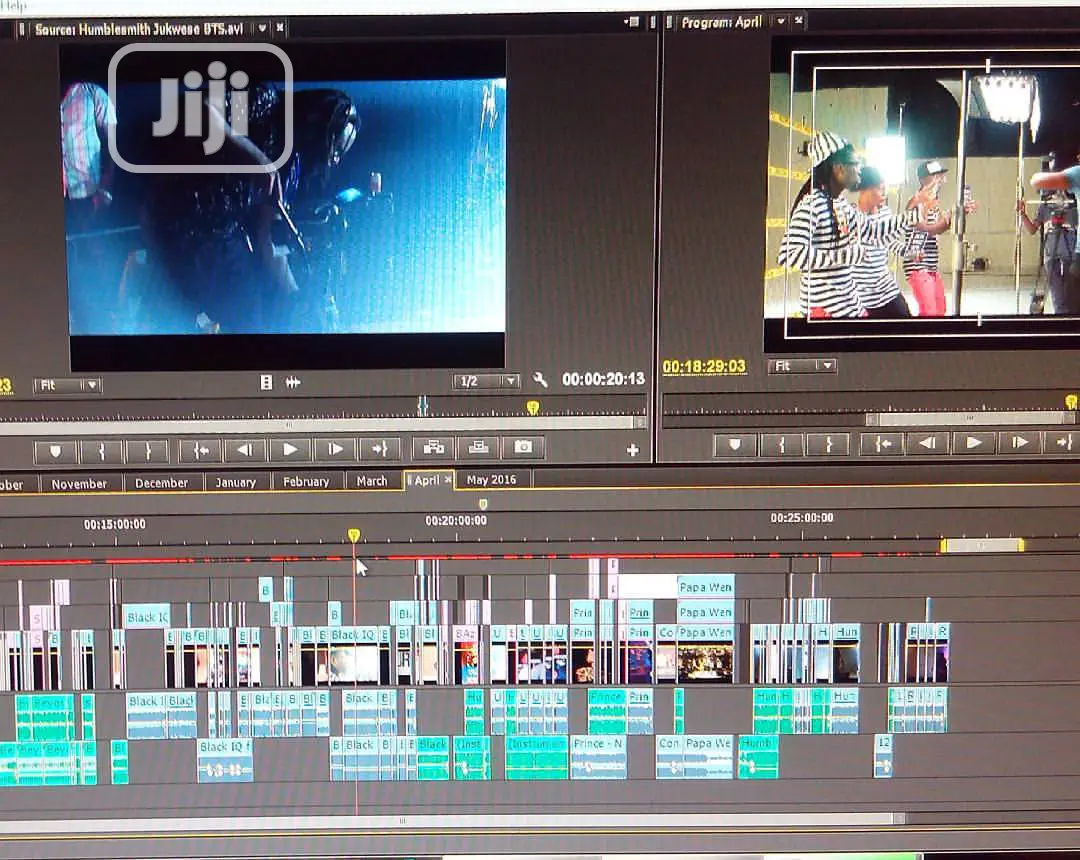Open Source panel flyout menu
Viewport: 1080px width, 860px height.
click(x=632, y=22)
